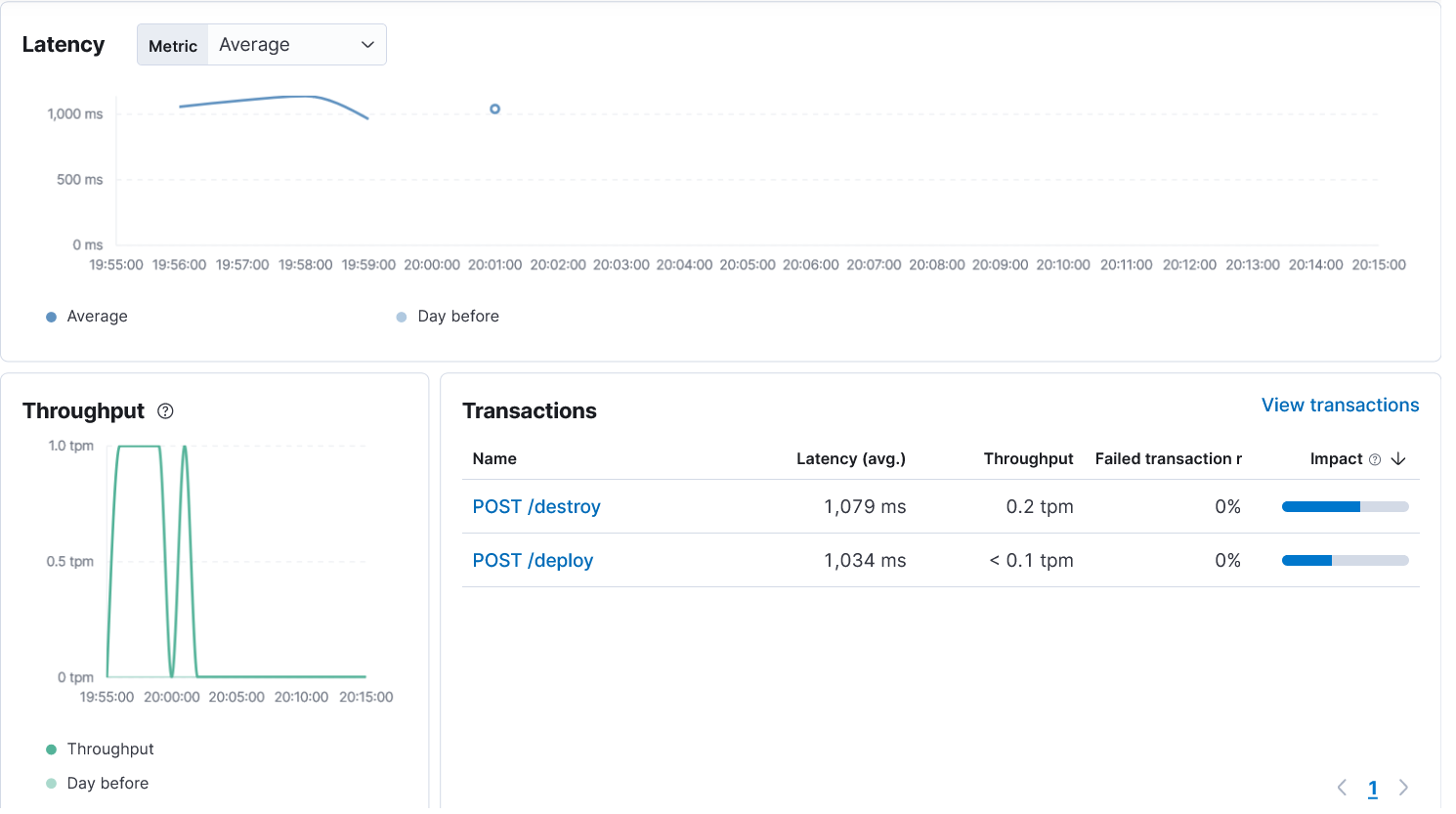Image resolution: width=1456 pixels, height=814 pixels.
Task: Click the POST /destroy impact bar
Action: coord(1345,507)
